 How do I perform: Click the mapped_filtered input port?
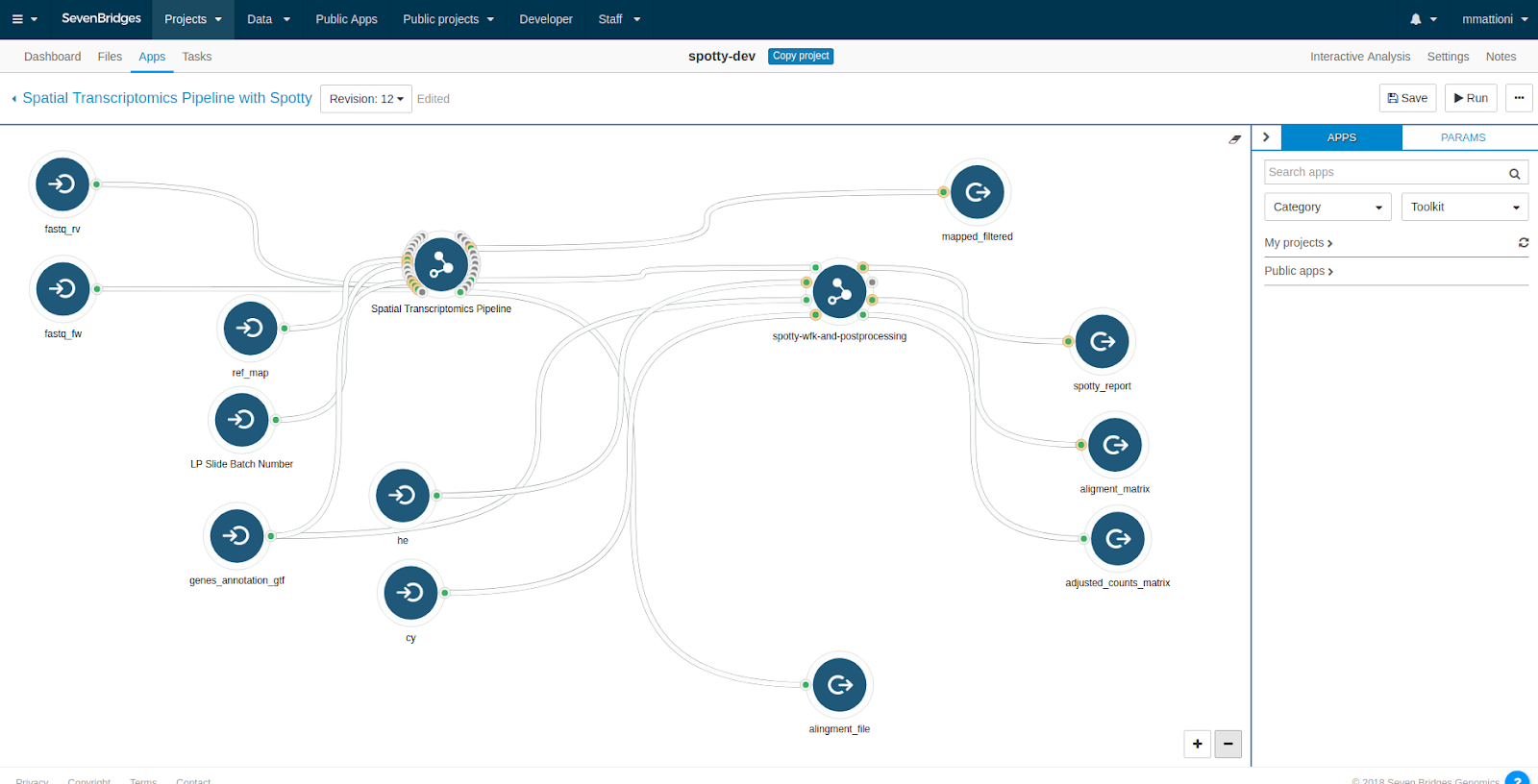(943, 192)
